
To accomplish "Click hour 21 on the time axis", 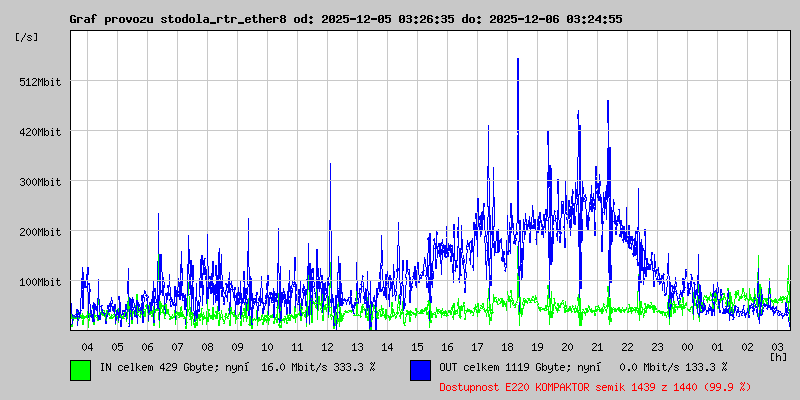I will [597, 346].
